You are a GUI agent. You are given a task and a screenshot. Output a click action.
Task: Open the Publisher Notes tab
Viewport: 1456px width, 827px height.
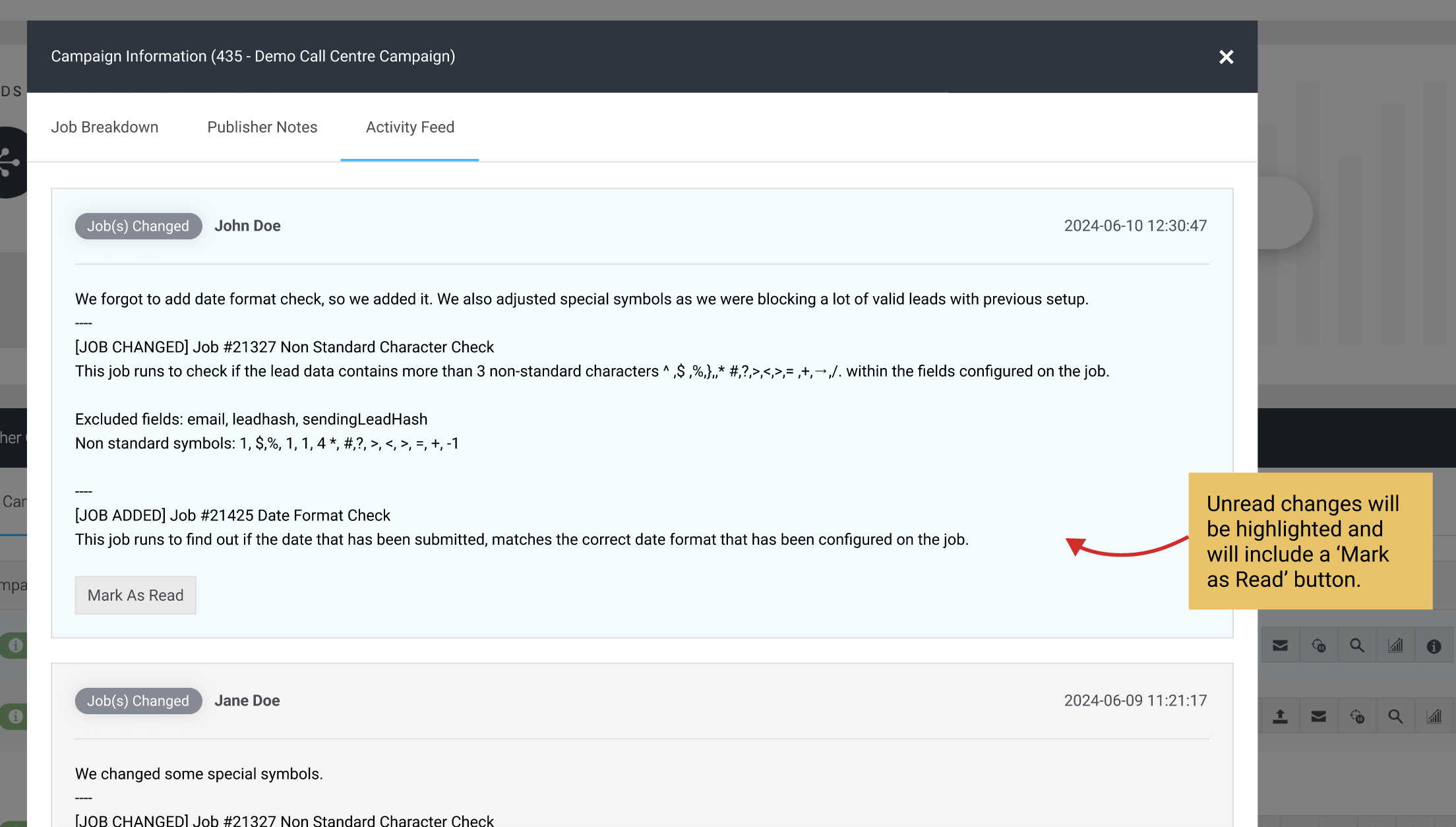click(262, 127)
